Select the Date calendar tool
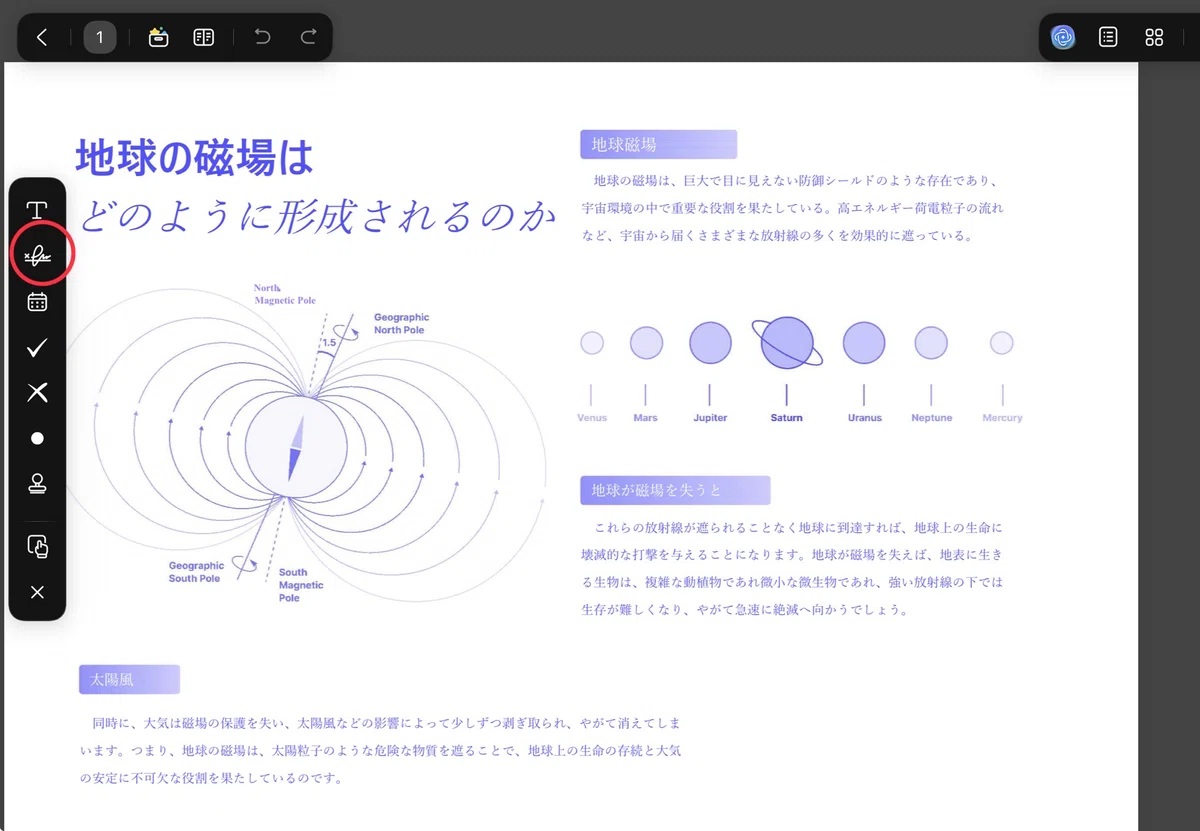 tap(37, 302)
